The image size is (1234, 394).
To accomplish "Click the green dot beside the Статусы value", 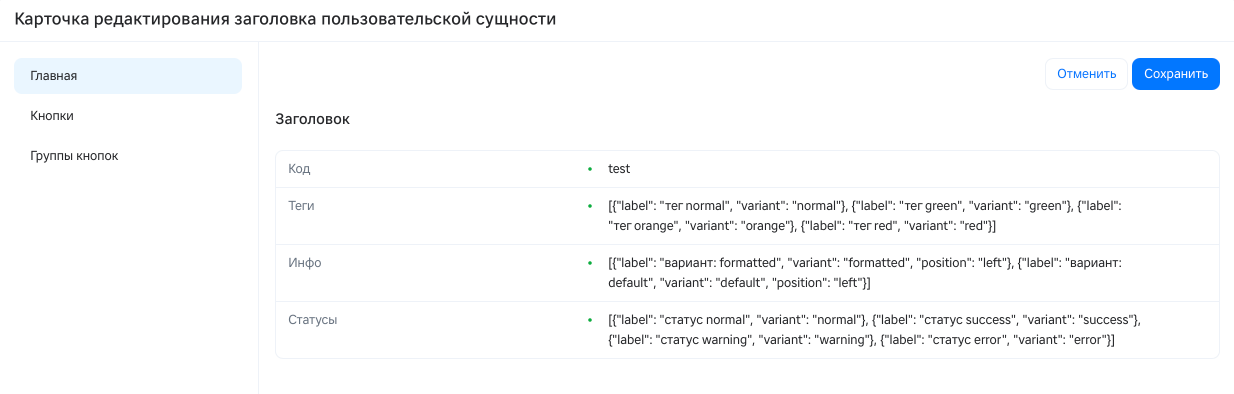I will point(591,320).
